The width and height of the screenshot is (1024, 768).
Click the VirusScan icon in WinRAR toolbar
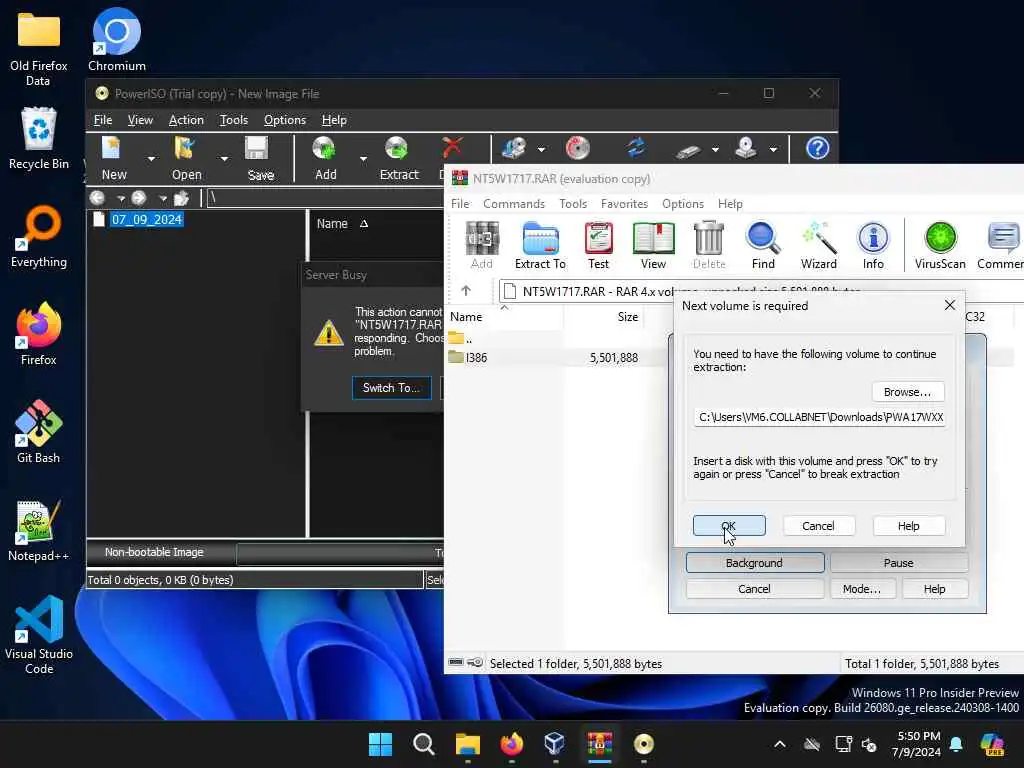pos(940,246)
